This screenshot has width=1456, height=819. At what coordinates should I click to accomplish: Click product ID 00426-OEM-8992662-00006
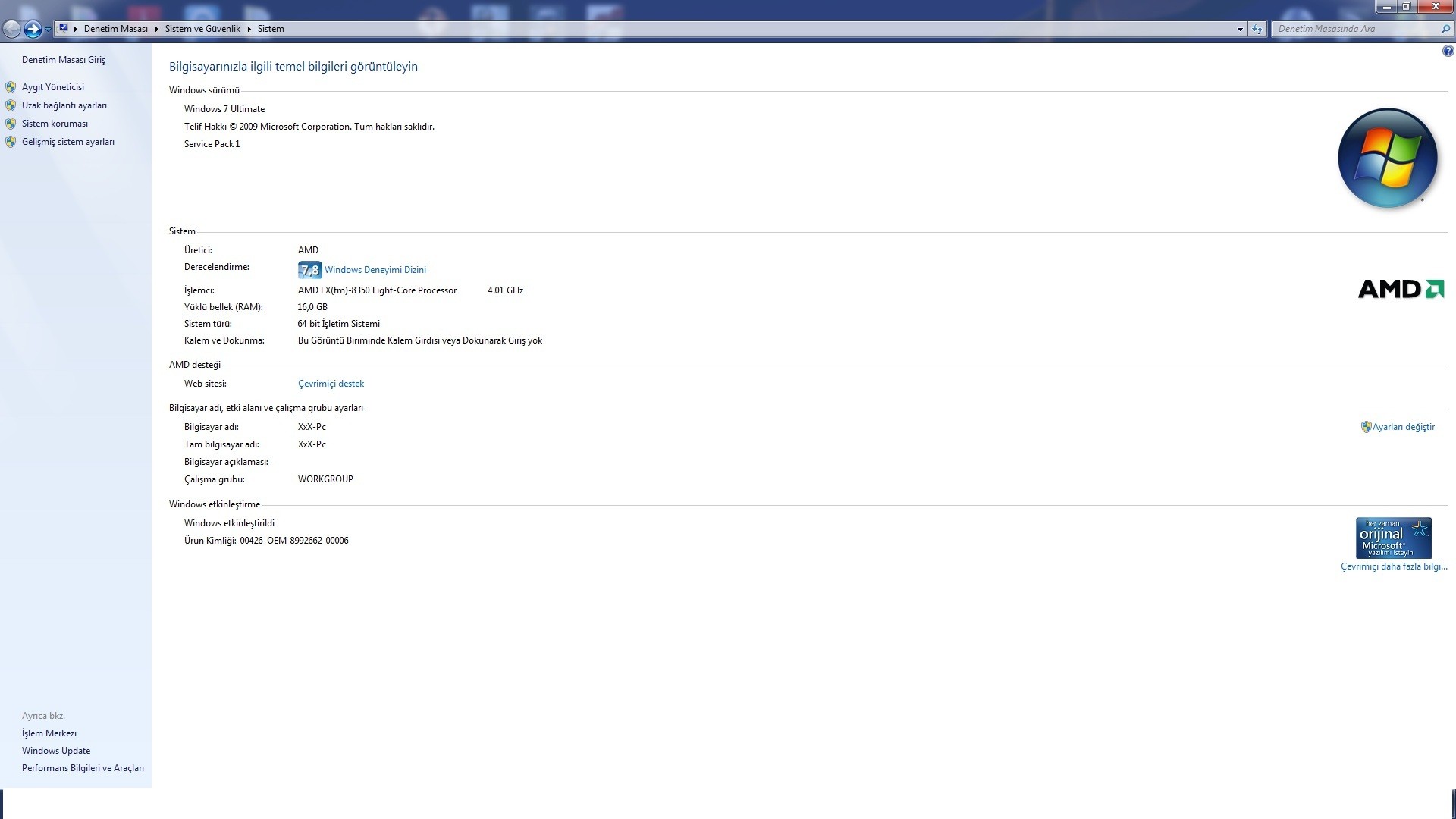coord(294,541)
